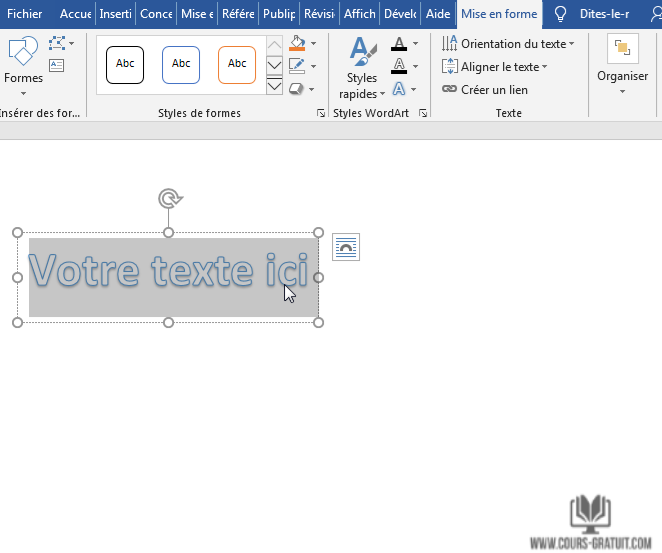The width and height of the screenshot is (662, 553).
Task: Switch to the Fichier tab
Action: (x=25, y=14)
